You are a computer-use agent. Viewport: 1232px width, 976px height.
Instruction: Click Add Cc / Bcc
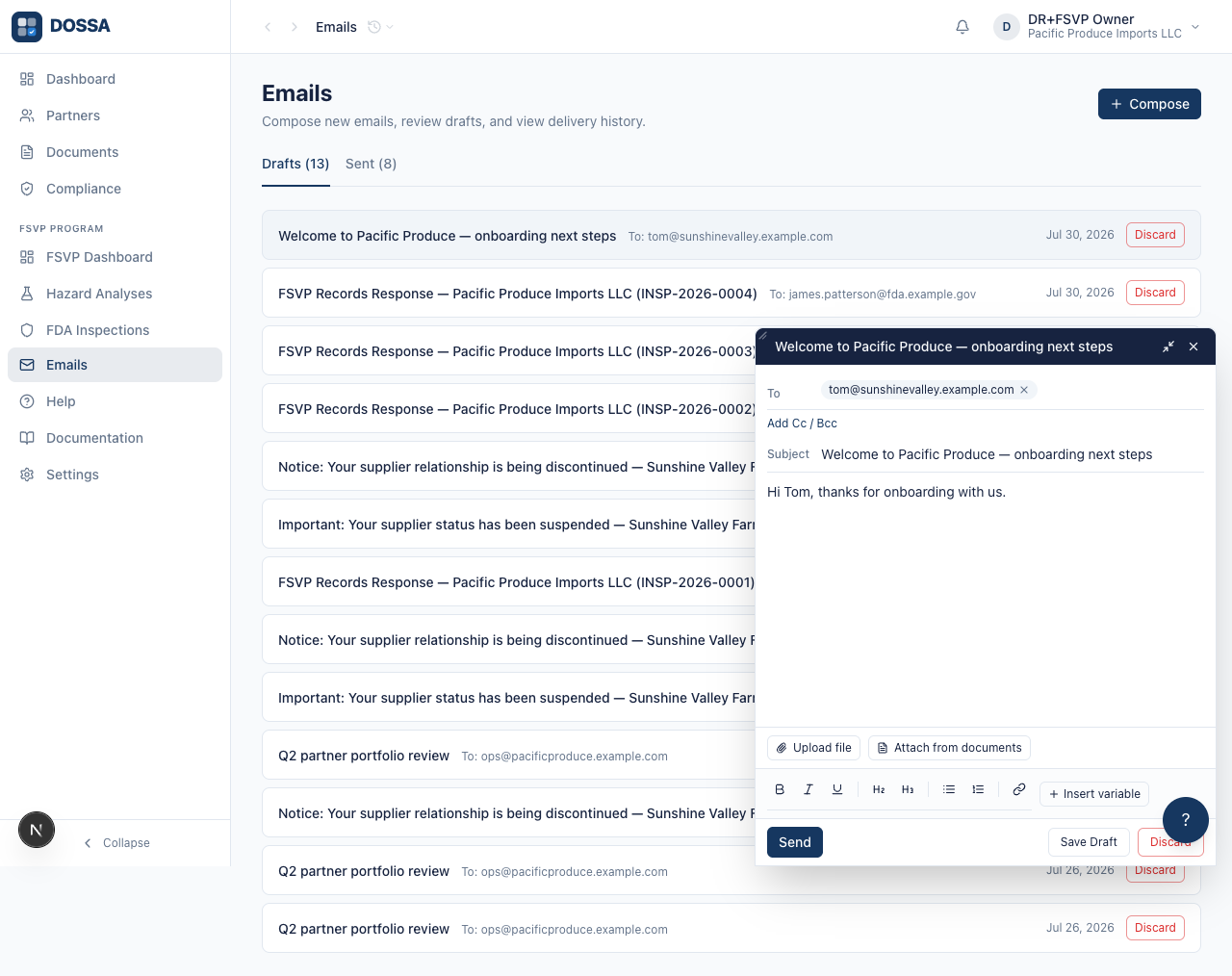(x=802, y=424)
